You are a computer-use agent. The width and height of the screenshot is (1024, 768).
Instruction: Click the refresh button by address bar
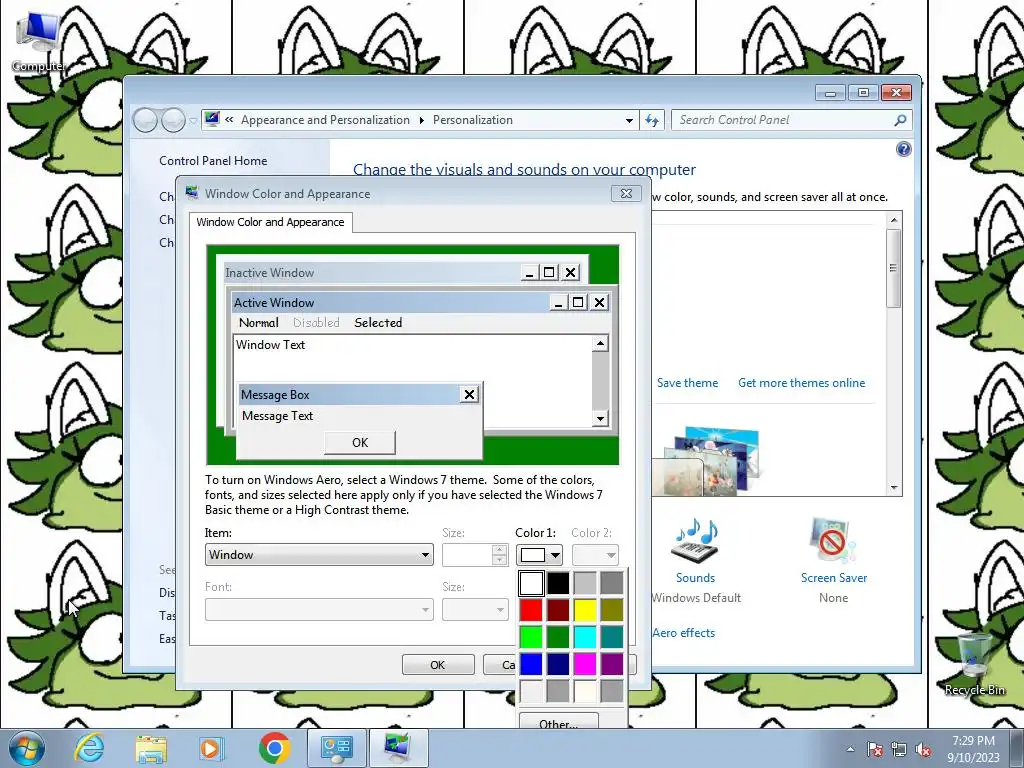652,120
